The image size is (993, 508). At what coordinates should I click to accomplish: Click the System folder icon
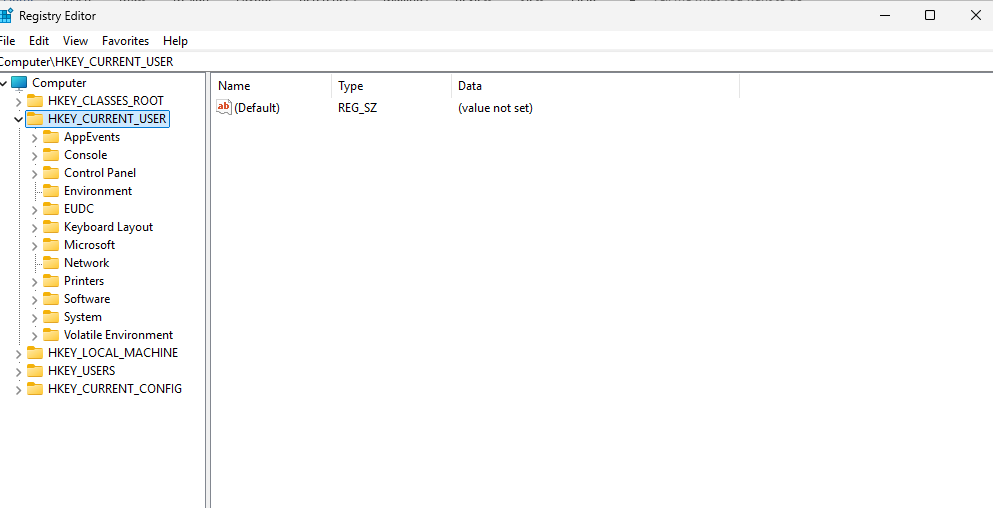coord(51,317)
